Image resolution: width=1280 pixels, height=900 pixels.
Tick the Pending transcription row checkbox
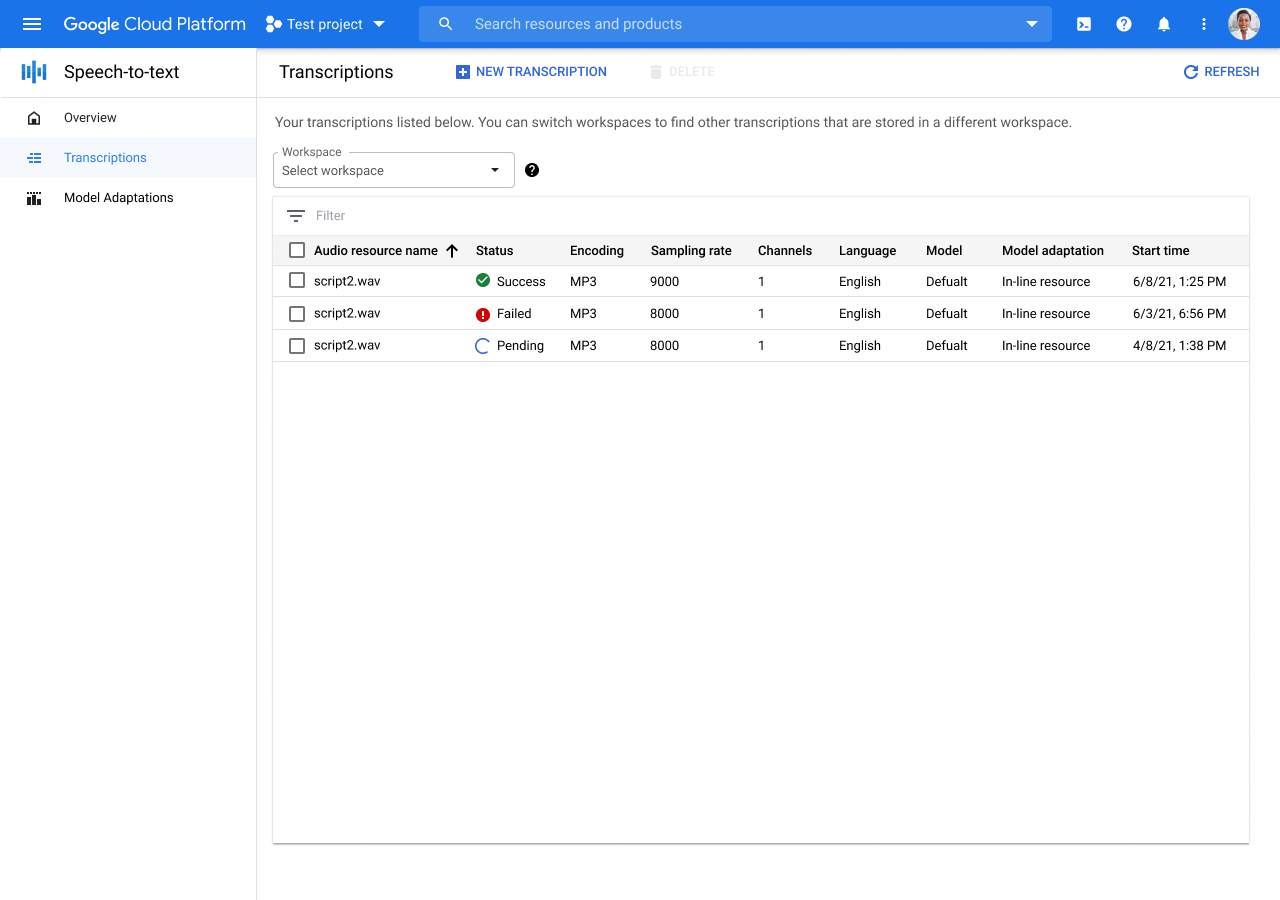(297, 346)
